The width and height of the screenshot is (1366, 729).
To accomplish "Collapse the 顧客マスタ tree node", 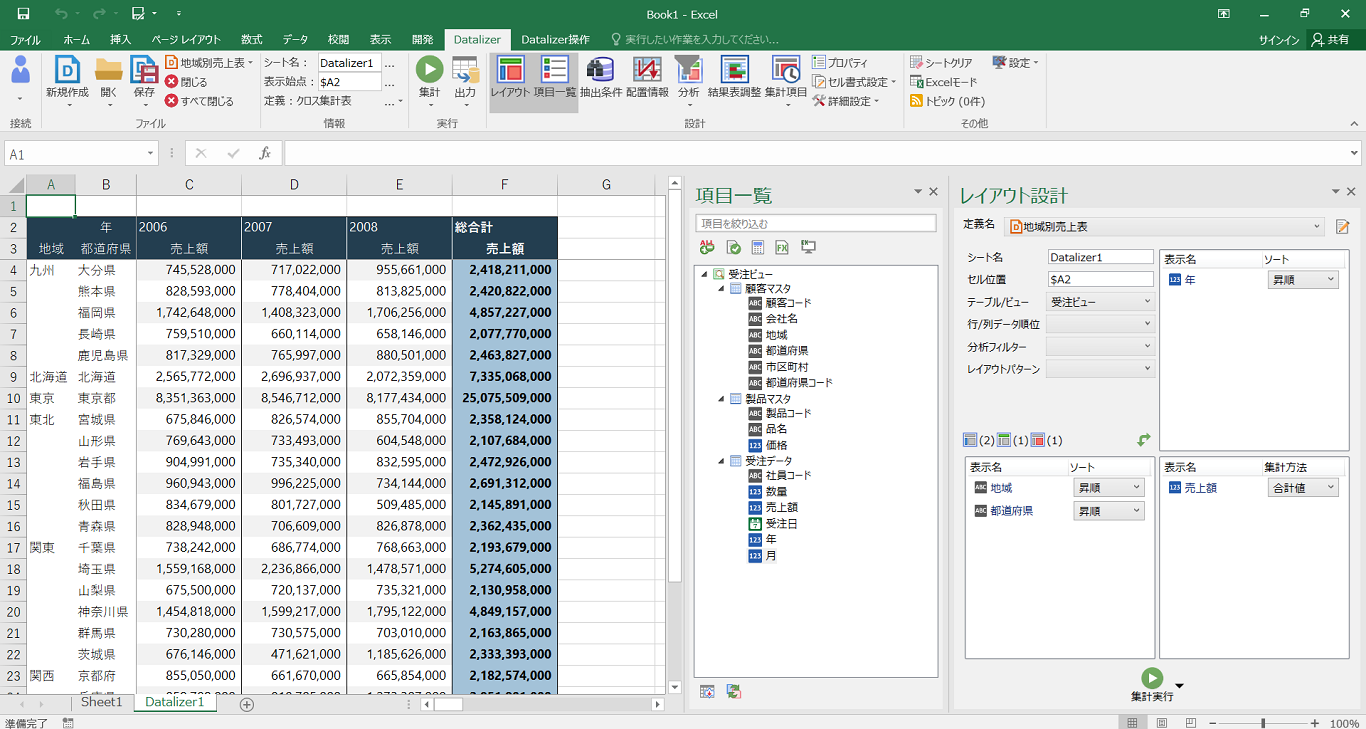I will [722, 289].
